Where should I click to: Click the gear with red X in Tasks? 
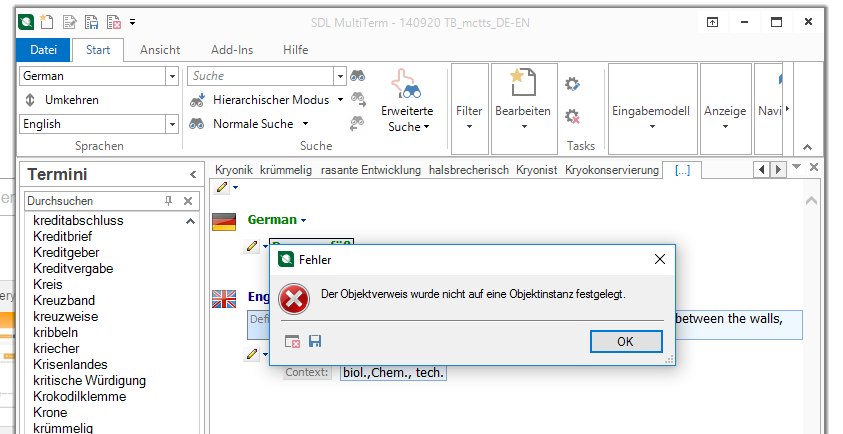tap(573, 117)
